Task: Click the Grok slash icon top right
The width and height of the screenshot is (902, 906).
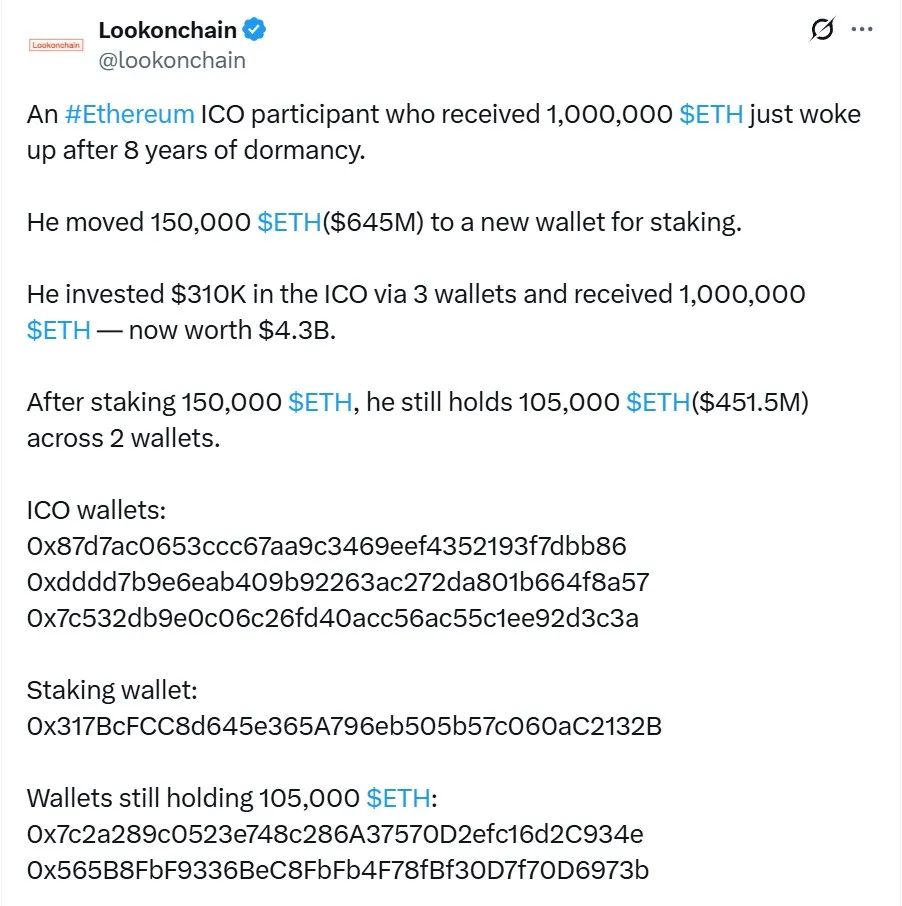Action: [x=820, y=30]
